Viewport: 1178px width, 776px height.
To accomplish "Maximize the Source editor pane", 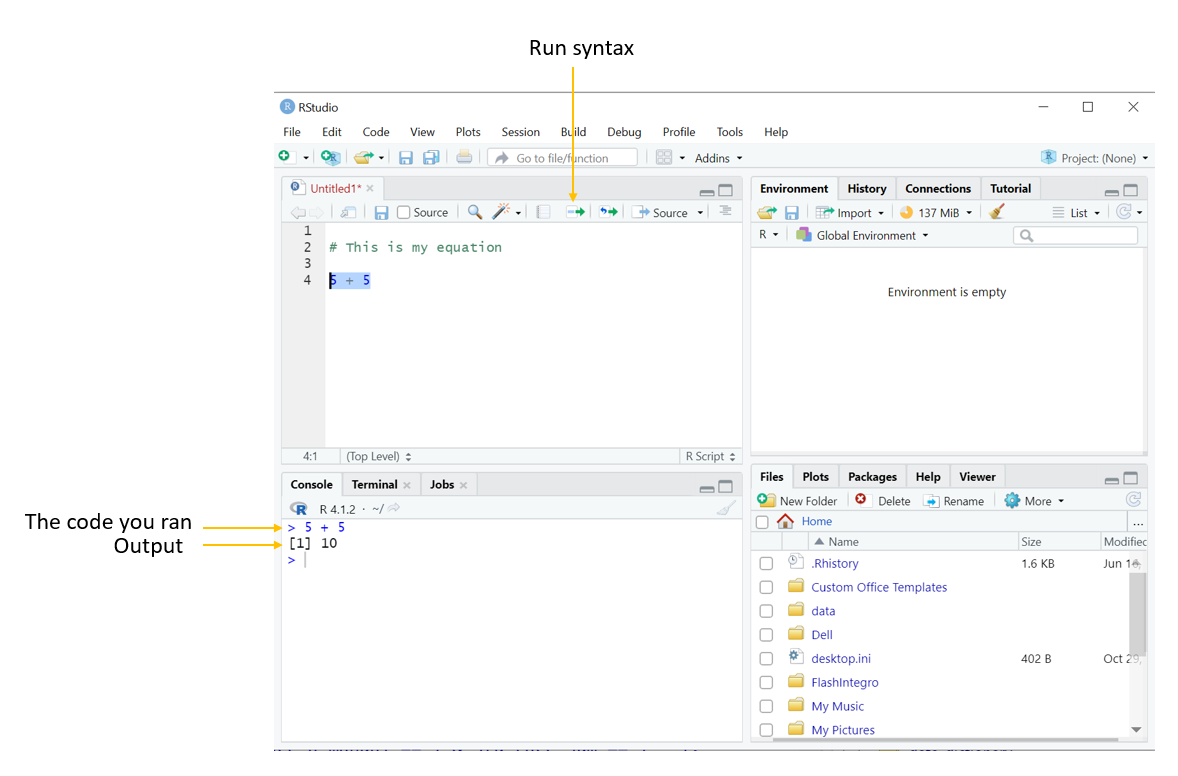I will click(726, 190).
